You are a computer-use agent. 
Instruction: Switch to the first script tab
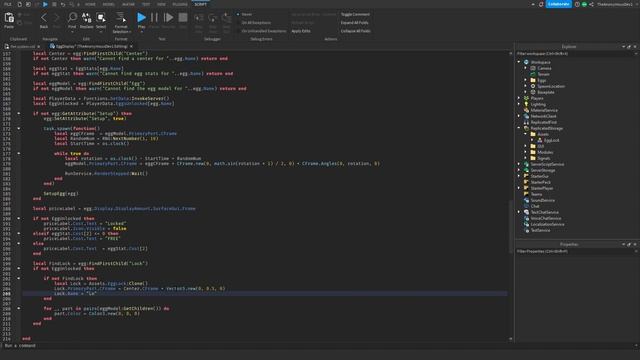click(21, 47)
